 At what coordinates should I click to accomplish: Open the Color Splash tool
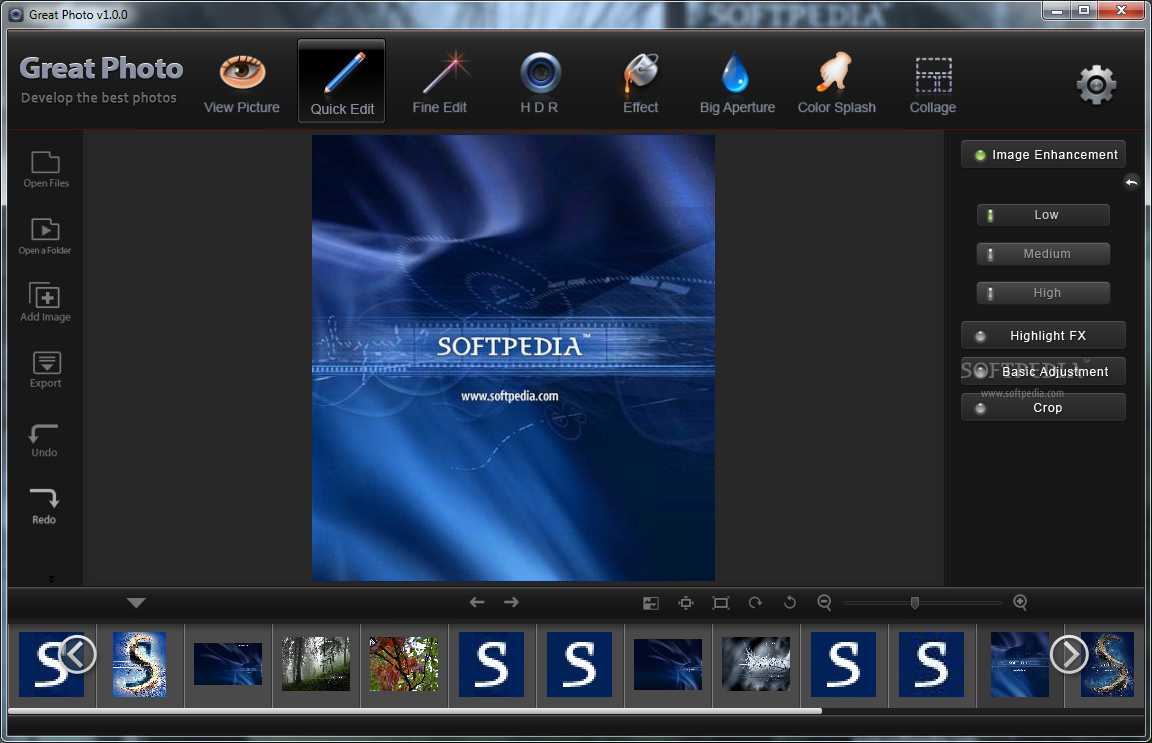pyautogui.click(x=836, y=85)
